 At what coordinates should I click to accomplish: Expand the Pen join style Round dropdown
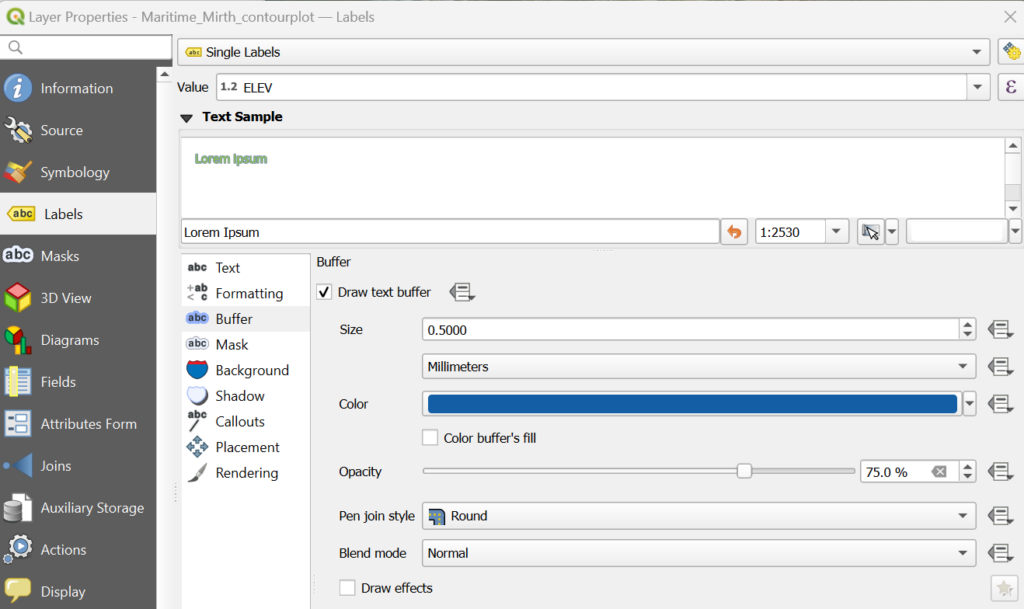pyautogui.click(x=698, y=516)
